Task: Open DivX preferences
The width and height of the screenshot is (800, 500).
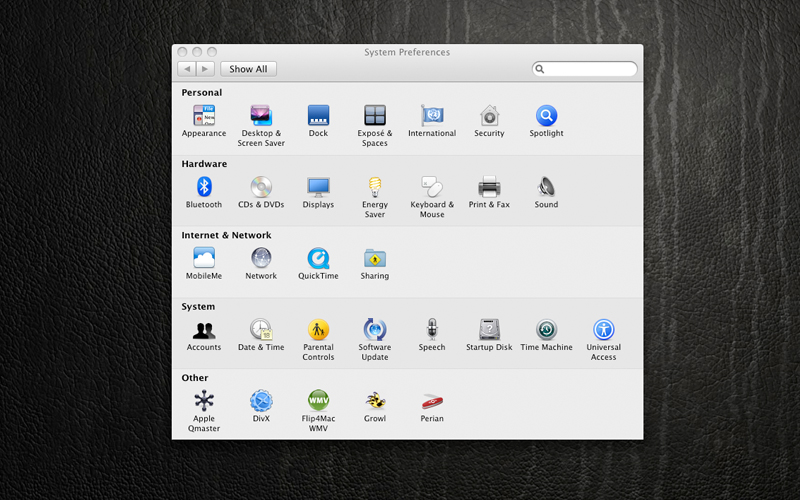Action: pyautogui.click(x=261, y=401)
